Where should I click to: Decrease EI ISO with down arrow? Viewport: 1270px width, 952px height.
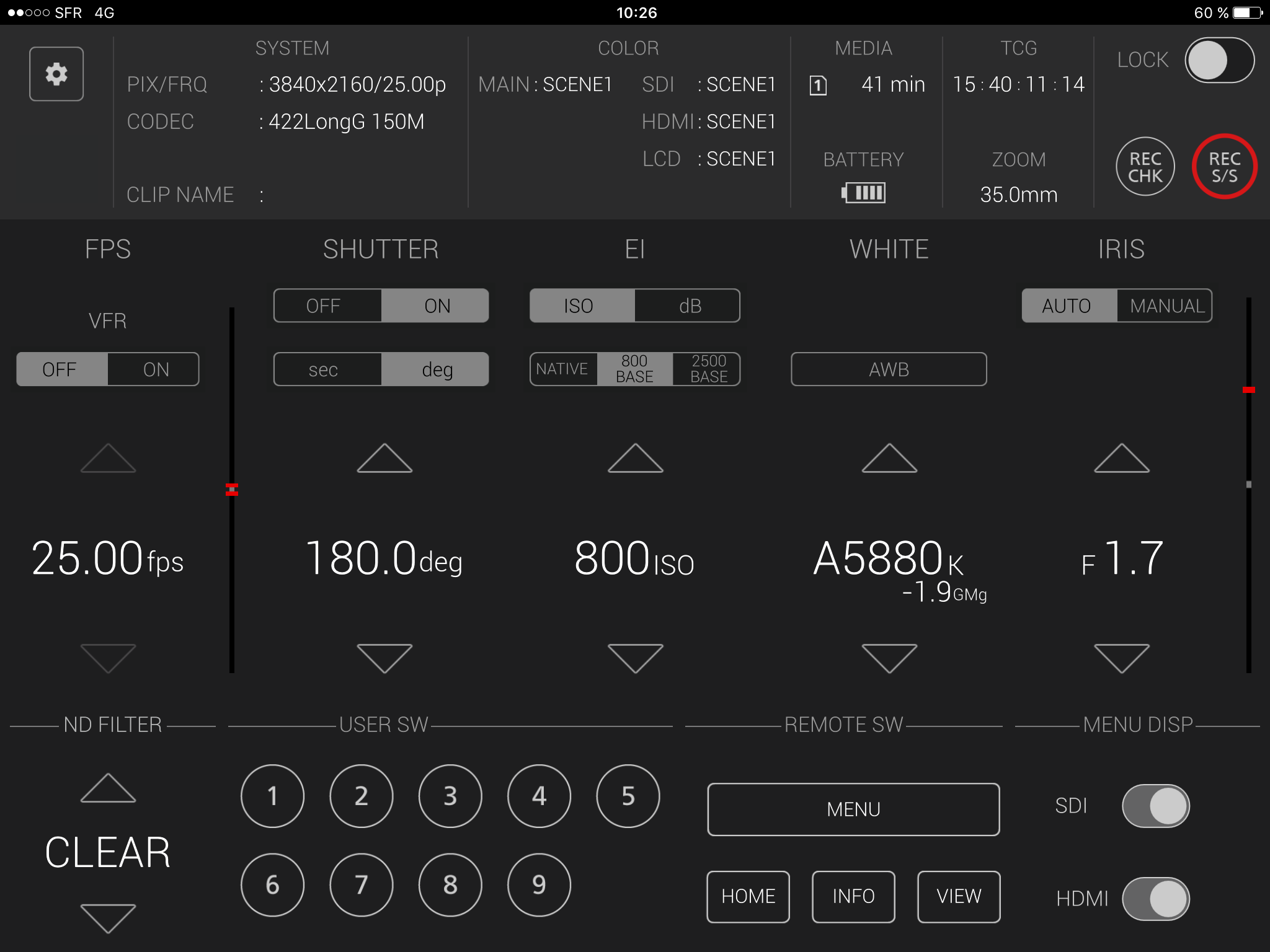[x=635, y=658]
